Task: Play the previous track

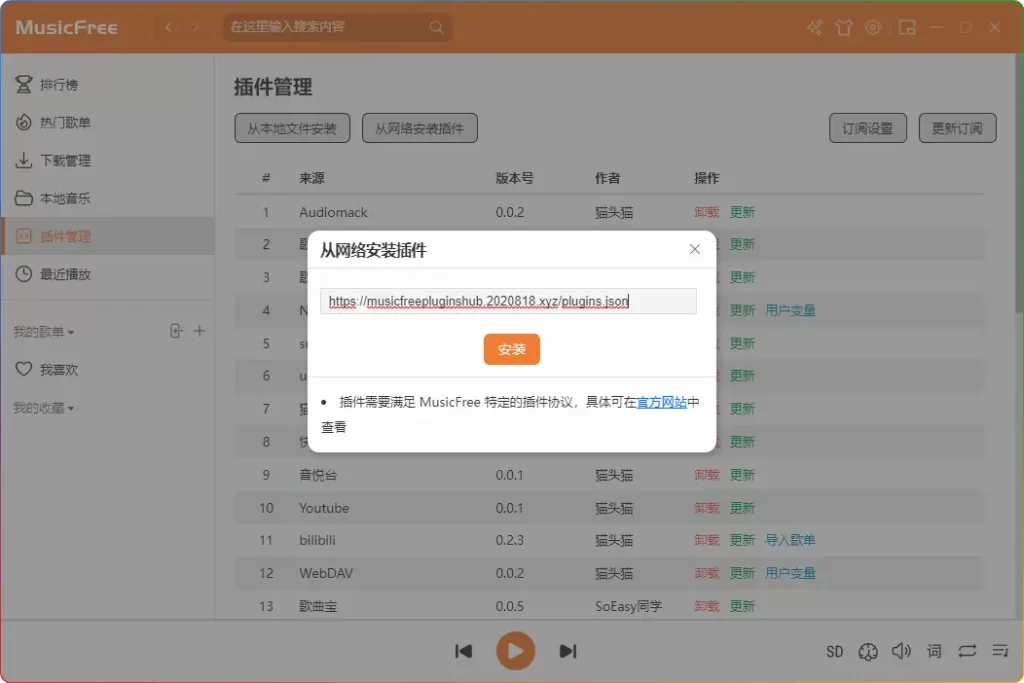Action: coord(464,651)
